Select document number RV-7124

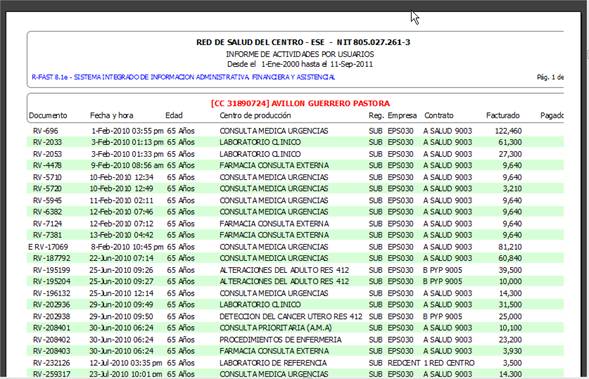47,224
